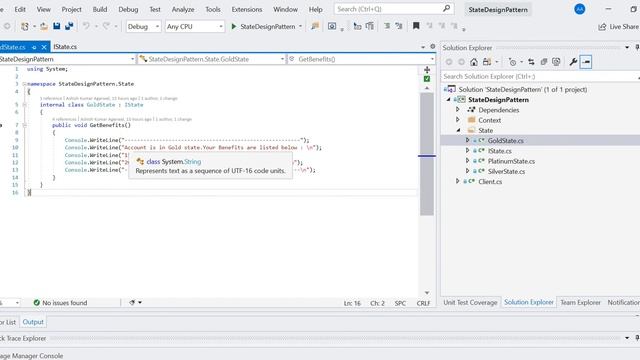Open Properties wrench icon in Solution Explorer
640x360 pixels.
click(573, 62)
